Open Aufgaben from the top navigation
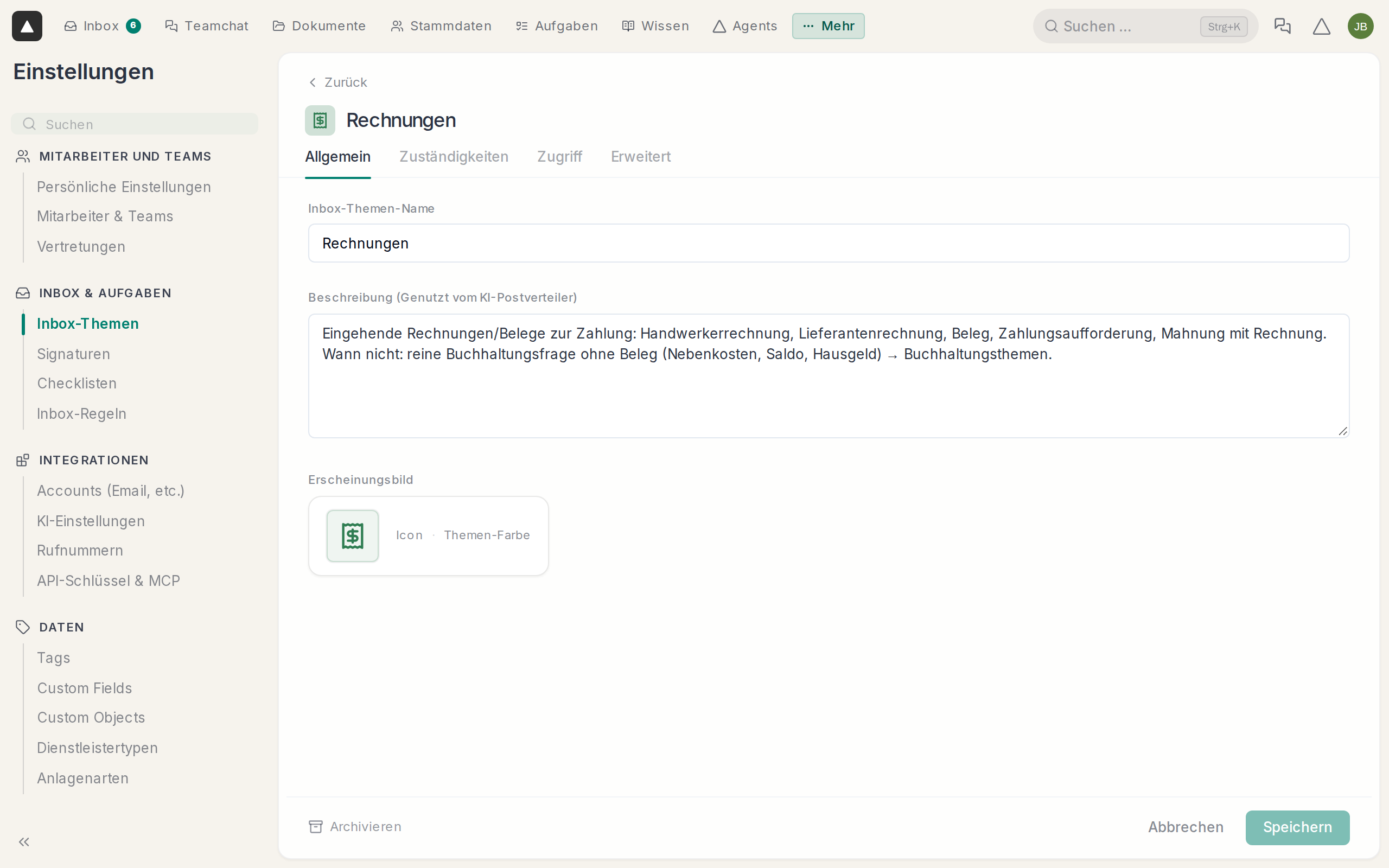 click(x=557, y=26)
